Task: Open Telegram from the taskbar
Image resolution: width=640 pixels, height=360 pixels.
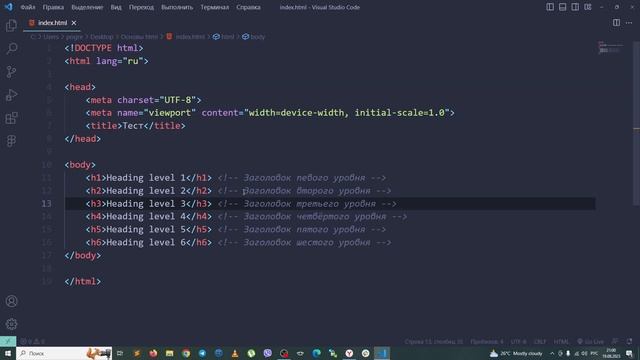Action: pyautogui.click(x=202, y=353)
